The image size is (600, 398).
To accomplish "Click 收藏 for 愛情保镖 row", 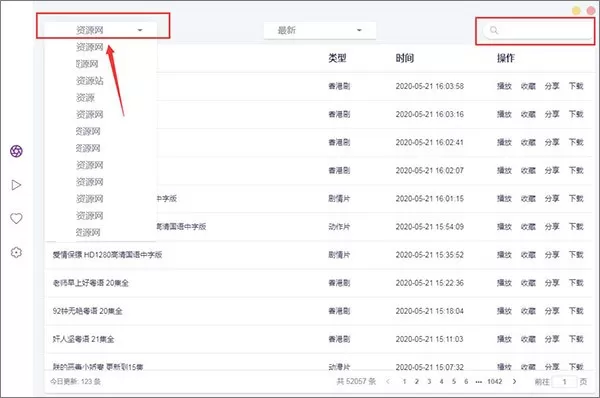I will tap(528, 254).
